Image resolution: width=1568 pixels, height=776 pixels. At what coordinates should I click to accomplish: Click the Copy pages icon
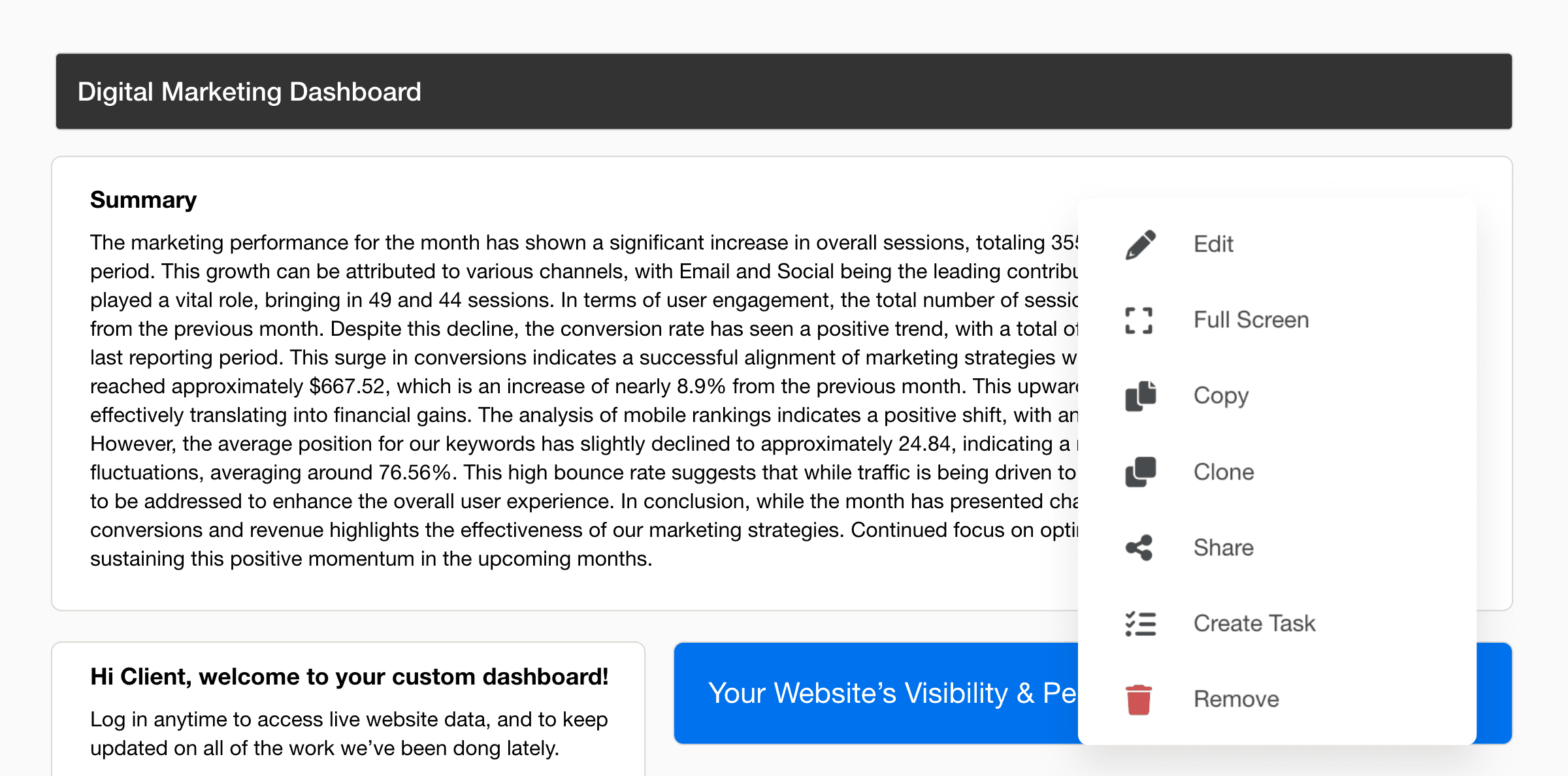pyautogui.click(x=1141, y=395)
